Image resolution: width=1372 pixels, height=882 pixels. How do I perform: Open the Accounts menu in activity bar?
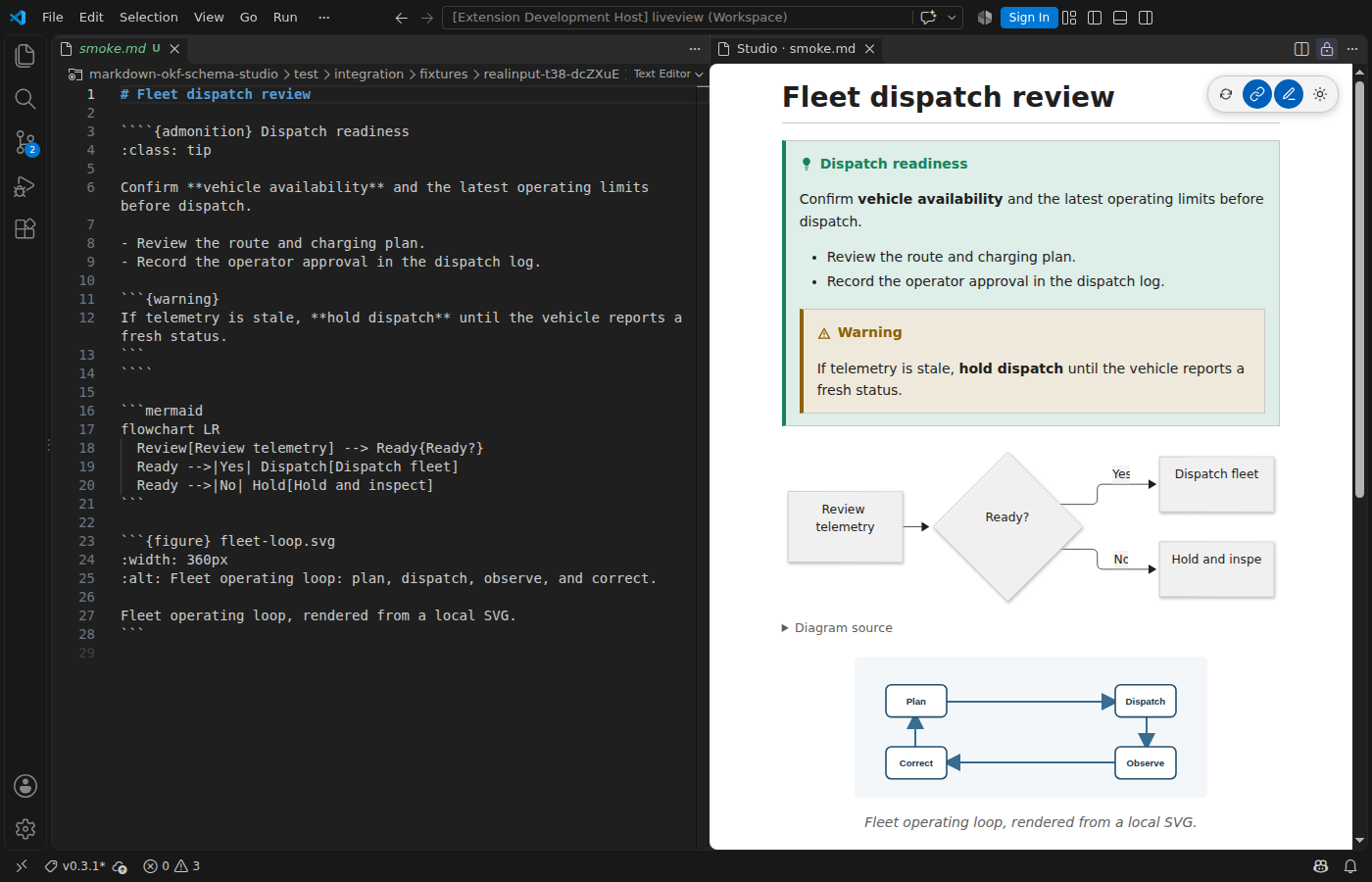point(25,786)
